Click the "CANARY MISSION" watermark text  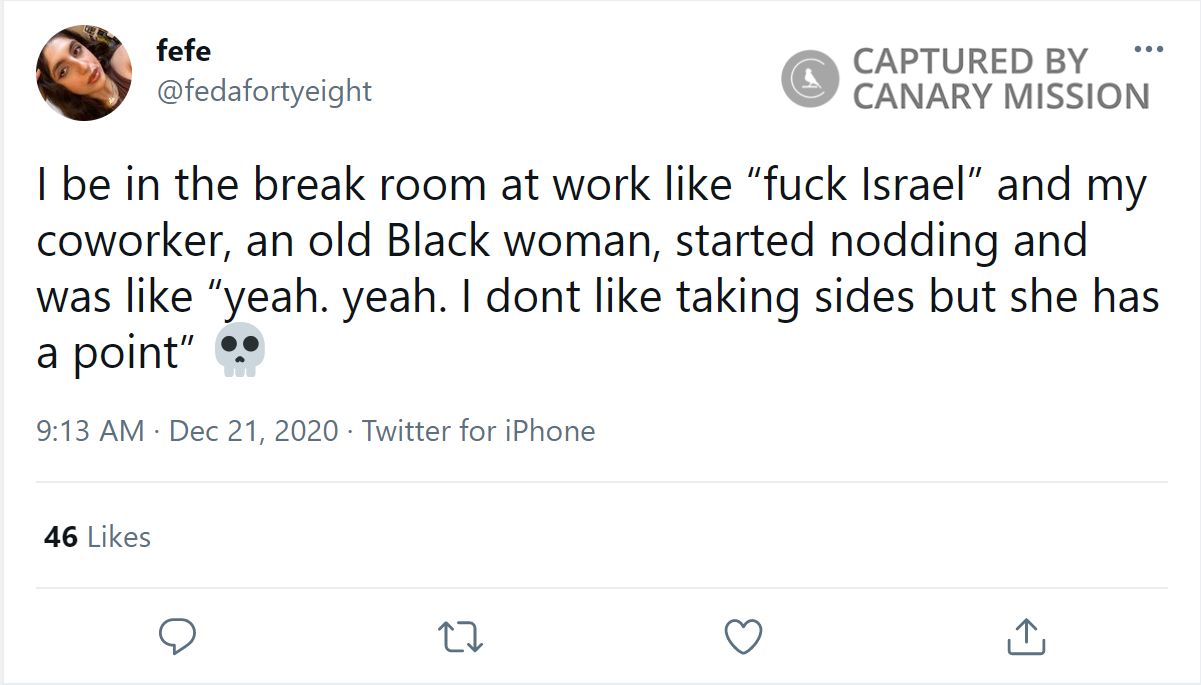pyautogui.click(x=1001, y=96)
